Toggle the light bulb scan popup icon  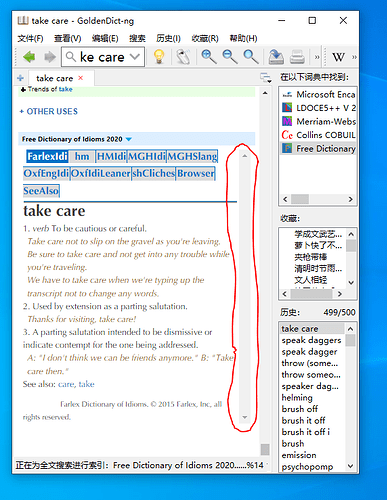point(159,57)
